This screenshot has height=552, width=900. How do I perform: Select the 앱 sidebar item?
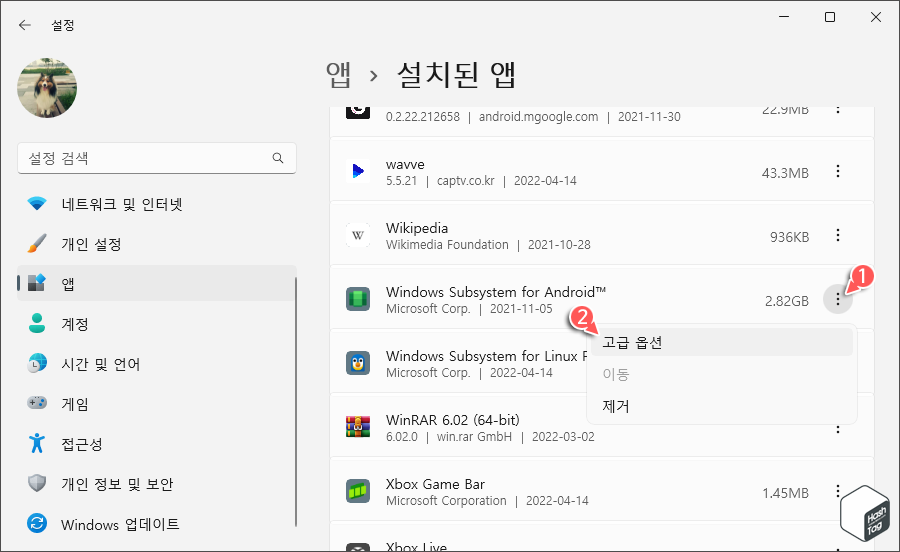pos(157,283)
